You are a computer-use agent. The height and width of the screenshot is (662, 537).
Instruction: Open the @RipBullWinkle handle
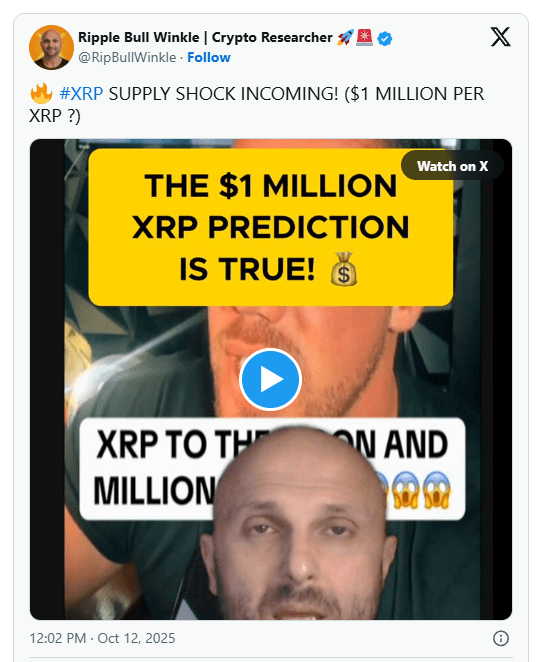click(x=127, y=57)
